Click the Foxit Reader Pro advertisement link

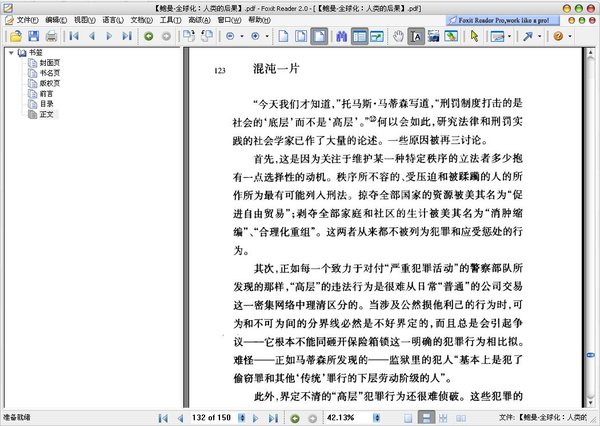(503, 20)
